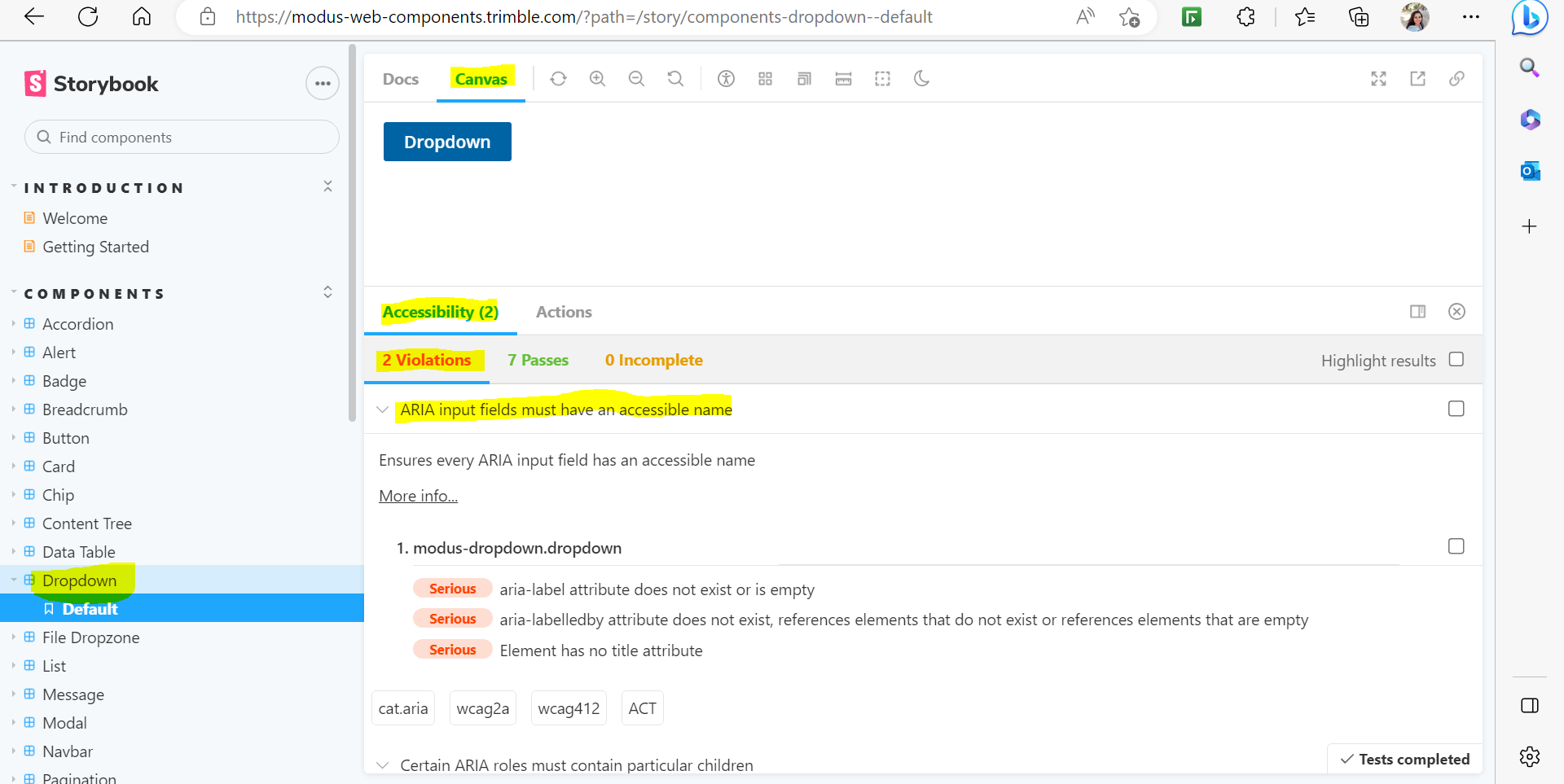Check the ARIA input fields violation checkbox
Viewport: 1564px width, 784px height.
tap(1456, 409)
